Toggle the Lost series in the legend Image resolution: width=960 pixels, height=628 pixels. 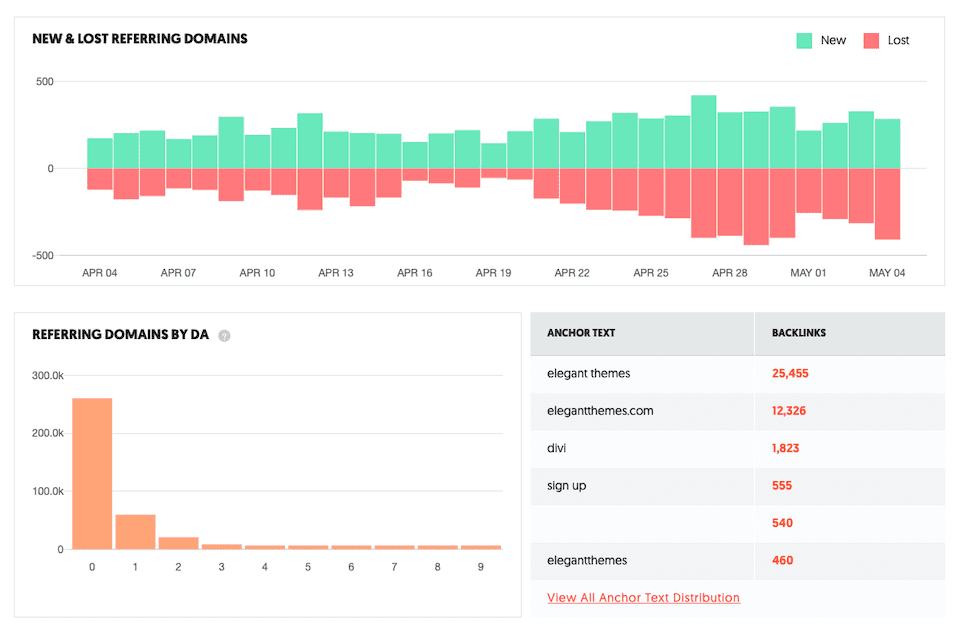888,40
